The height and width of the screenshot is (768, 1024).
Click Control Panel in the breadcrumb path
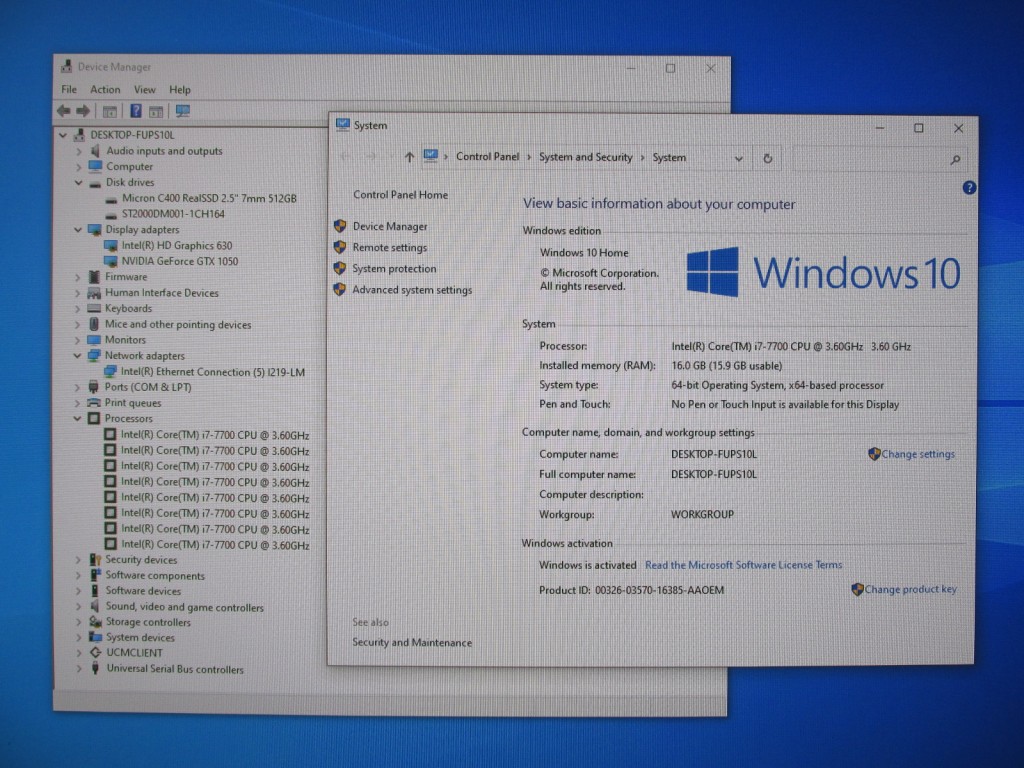[487, 157]
